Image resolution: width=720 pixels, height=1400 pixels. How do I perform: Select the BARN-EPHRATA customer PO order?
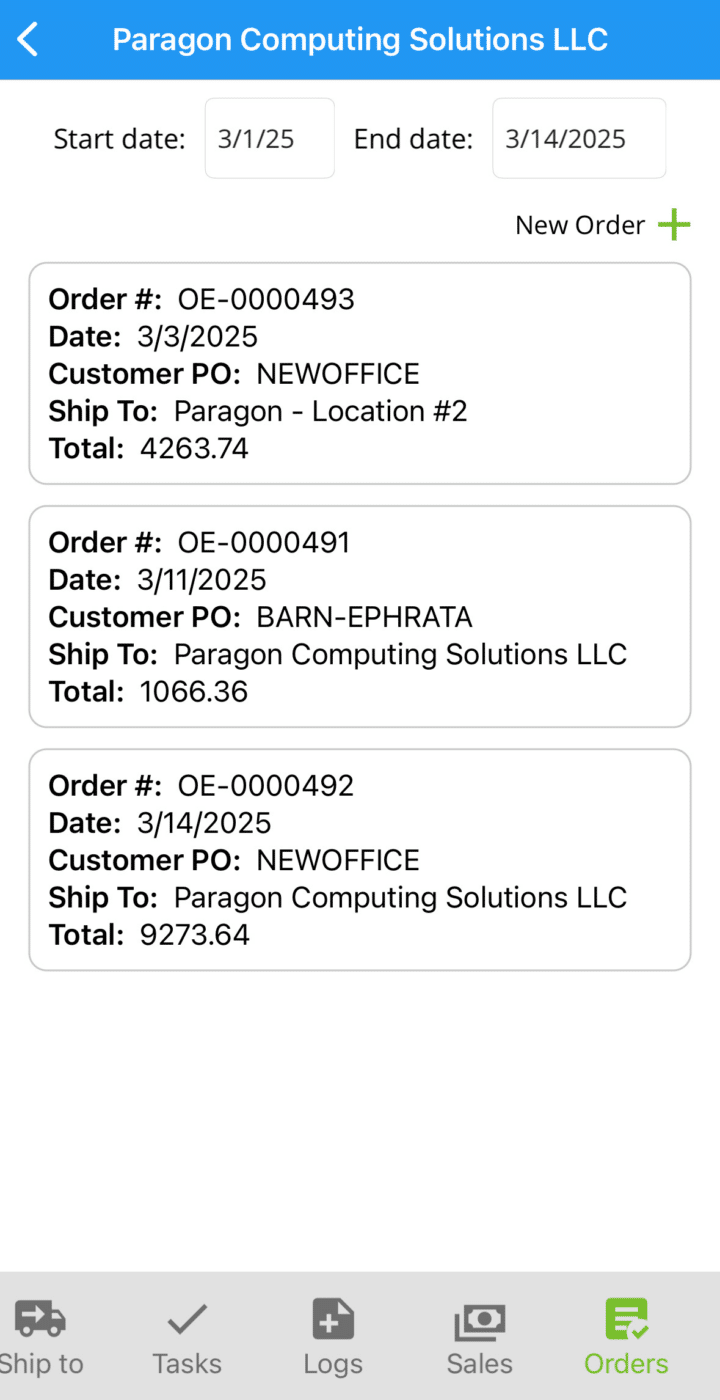coord(360,616)
